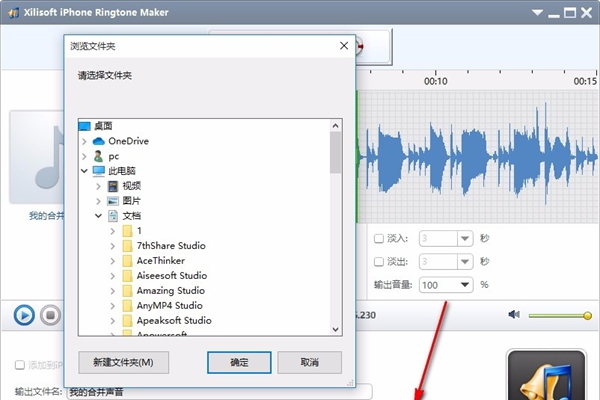
Task: Toggle the 添加到iP checkbox
Action: tap(20, 365)
